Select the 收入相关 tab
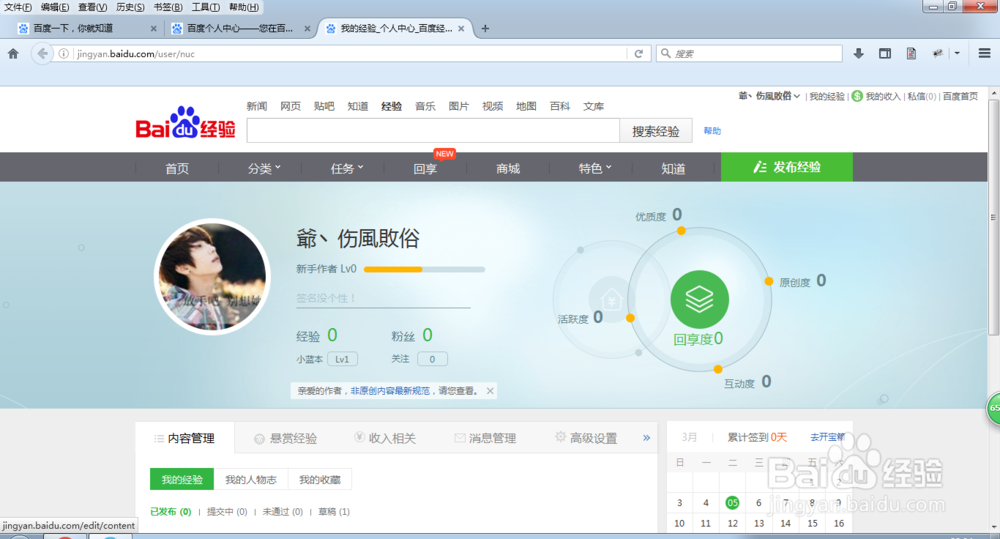Screen dimensions: 1000x539 tap(385, 438)
